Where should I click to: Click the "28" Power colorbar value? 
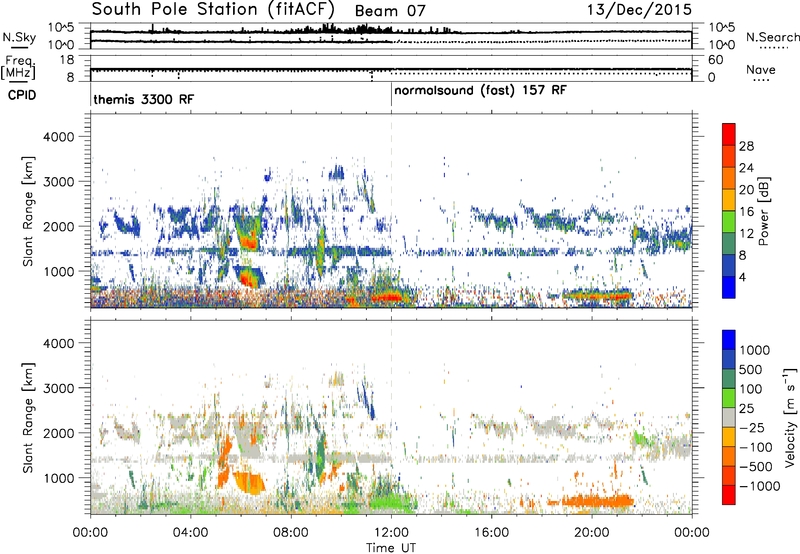tap(746, 146)
